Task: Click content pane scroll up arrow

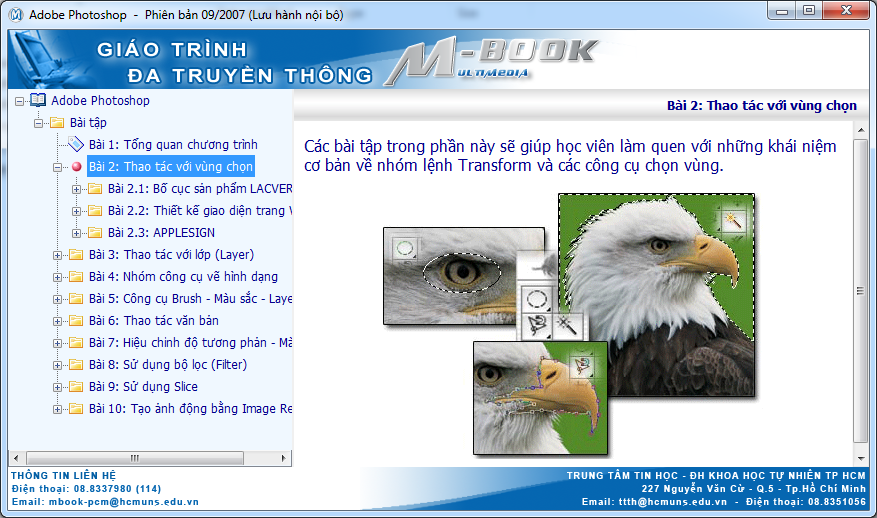Action: (861, 131)
